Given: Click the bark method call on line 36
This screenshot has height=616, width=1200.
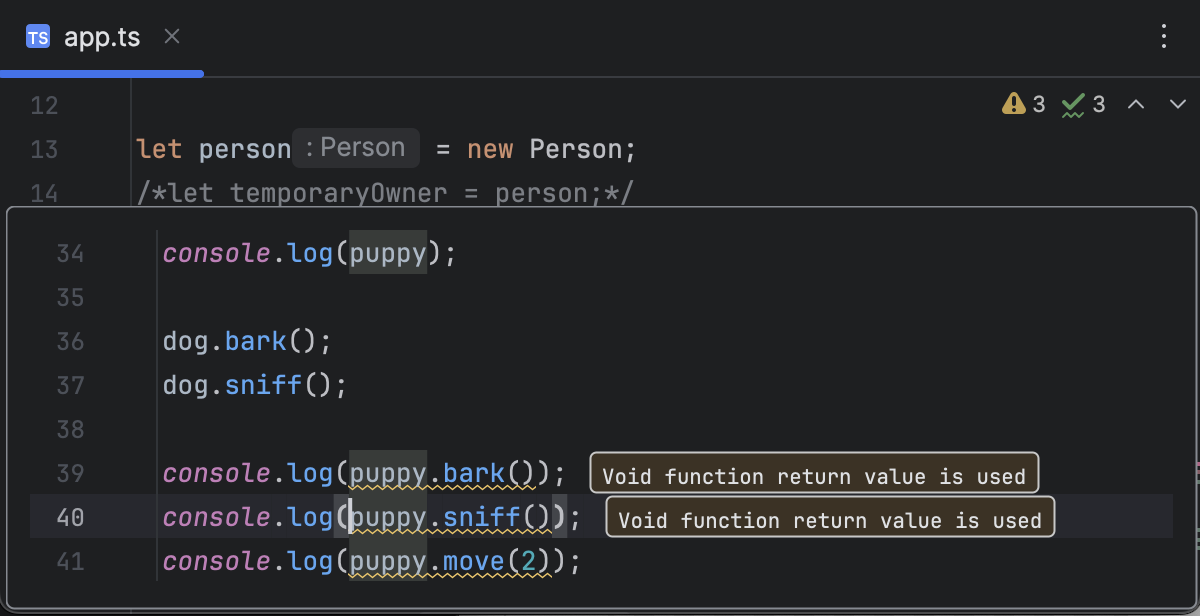Looking at the screenshot, I should (255, 341).
